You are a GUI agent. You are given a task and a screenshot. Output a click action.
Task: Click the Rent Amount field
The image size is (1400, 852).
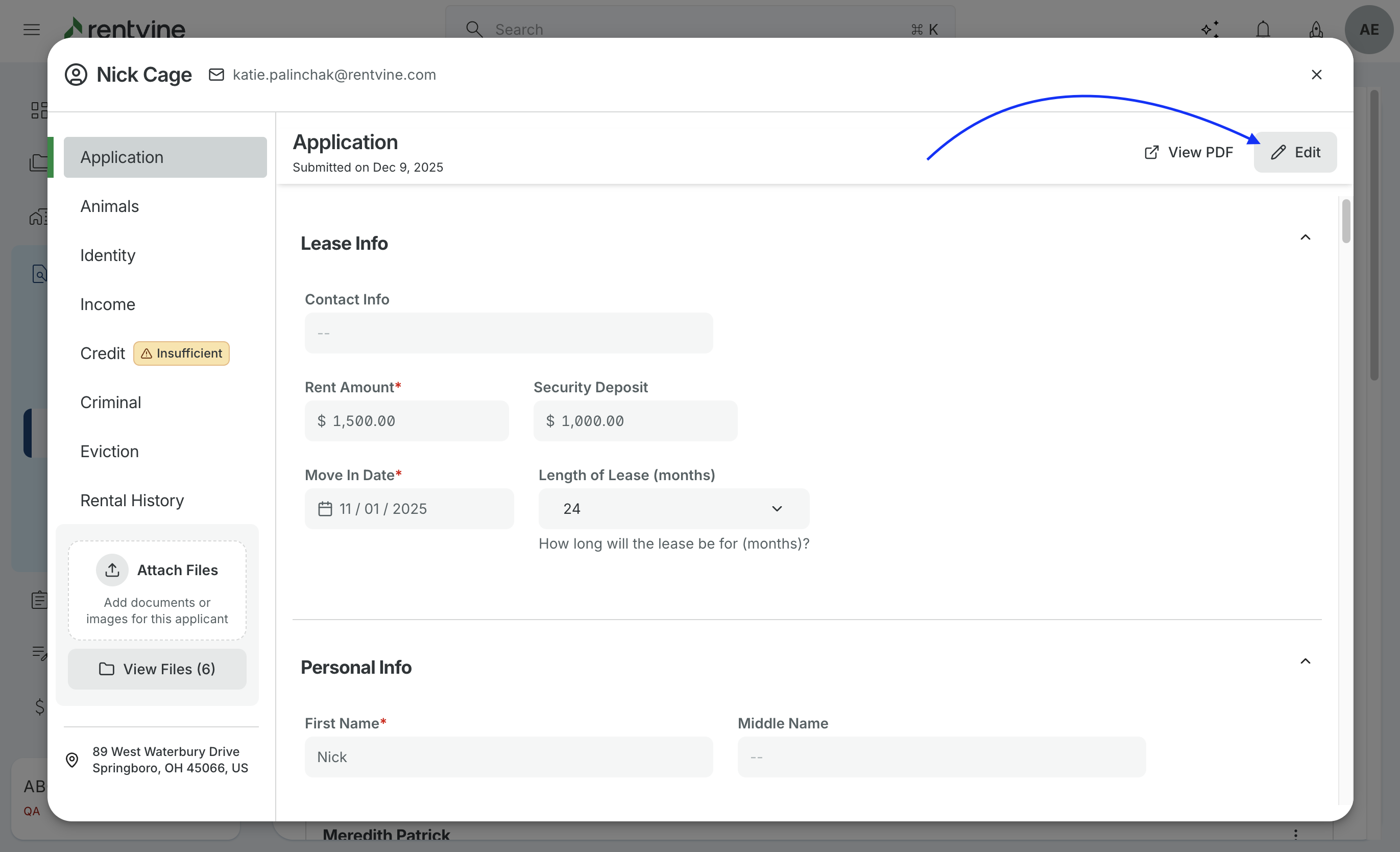pos(406,421)
